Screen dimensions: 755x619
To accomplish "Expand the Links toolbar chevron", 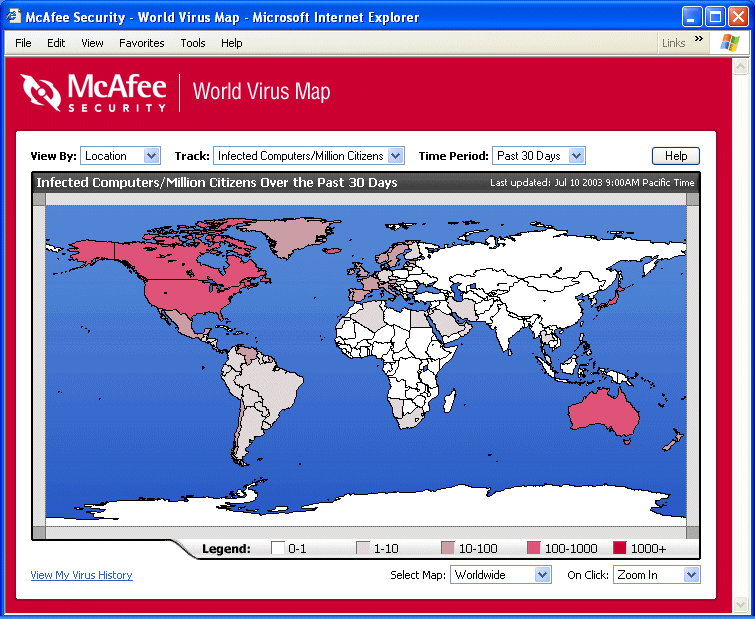I will [699, 39].
